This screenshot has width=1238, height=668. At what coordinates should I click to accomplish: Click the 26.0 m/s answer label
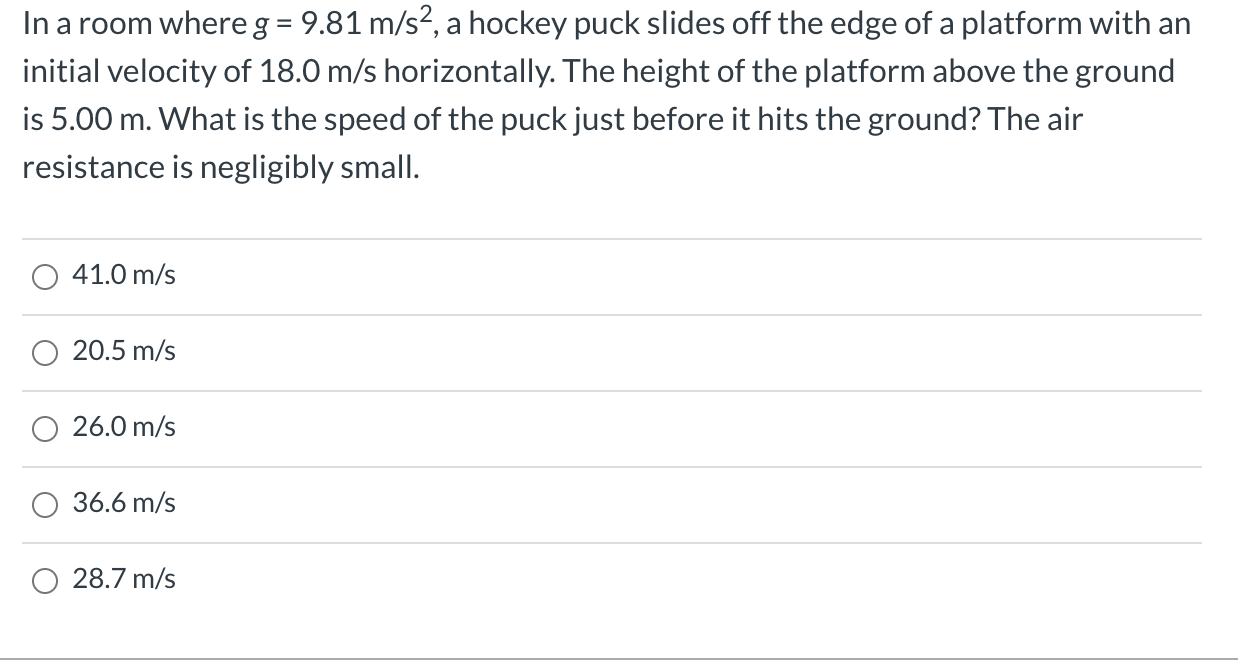pyautogui.click(x=122, y=428)
